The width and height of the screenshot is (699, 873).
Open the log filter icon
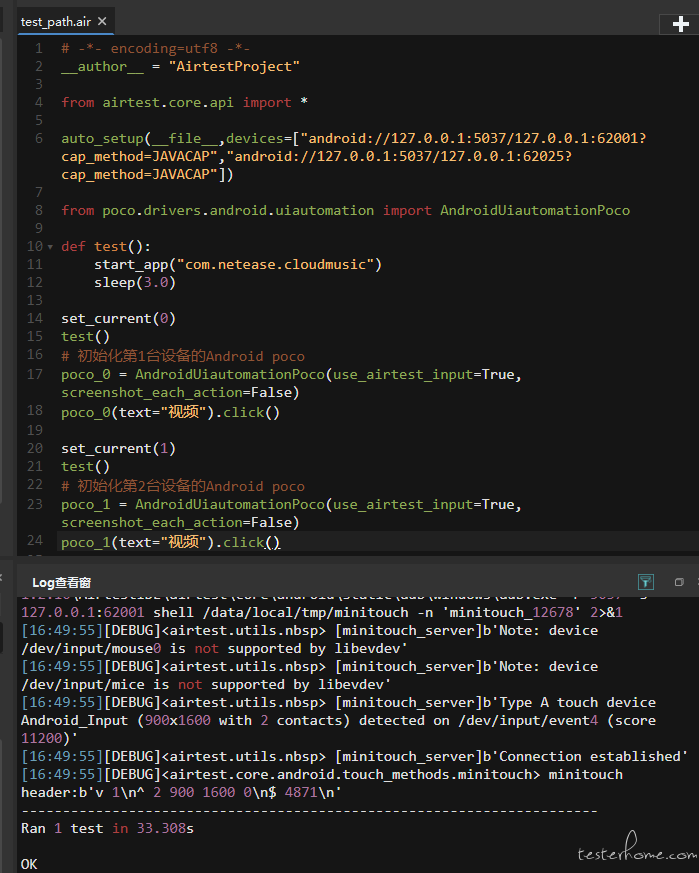(x=646, y=582)
